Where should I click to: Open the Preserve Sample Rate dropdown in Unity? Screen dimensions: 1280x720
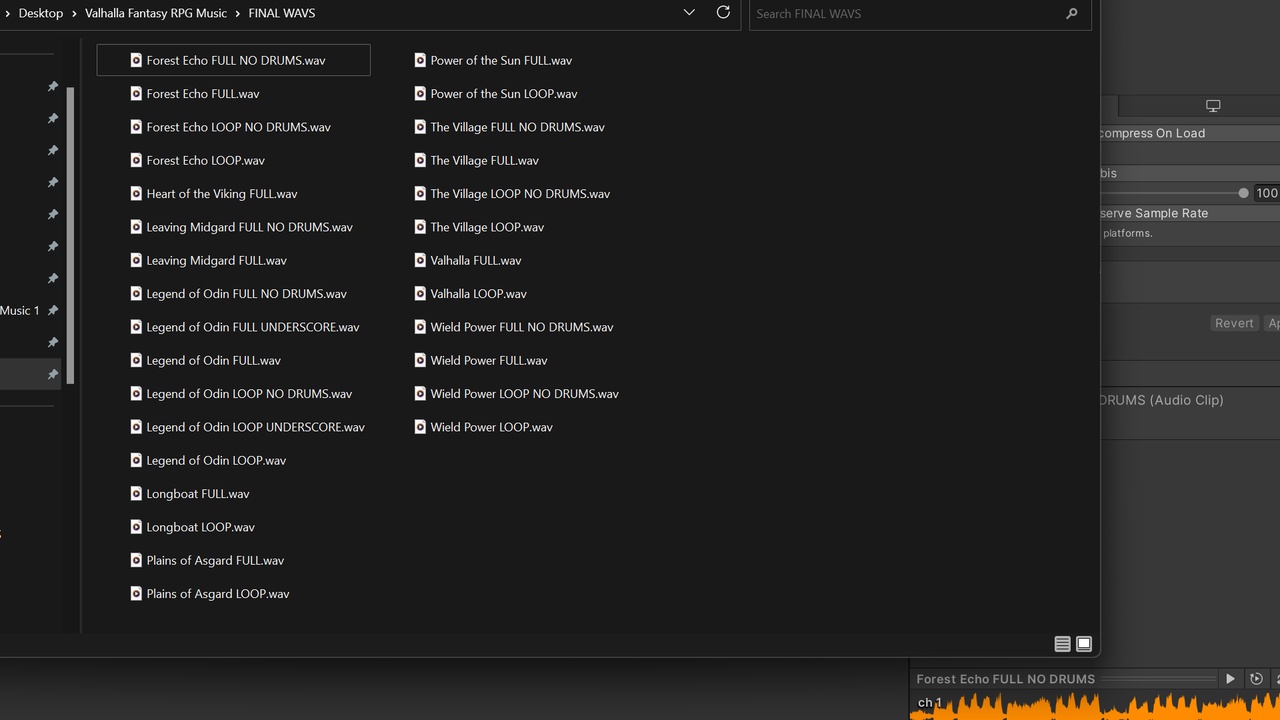[1190, 213]
